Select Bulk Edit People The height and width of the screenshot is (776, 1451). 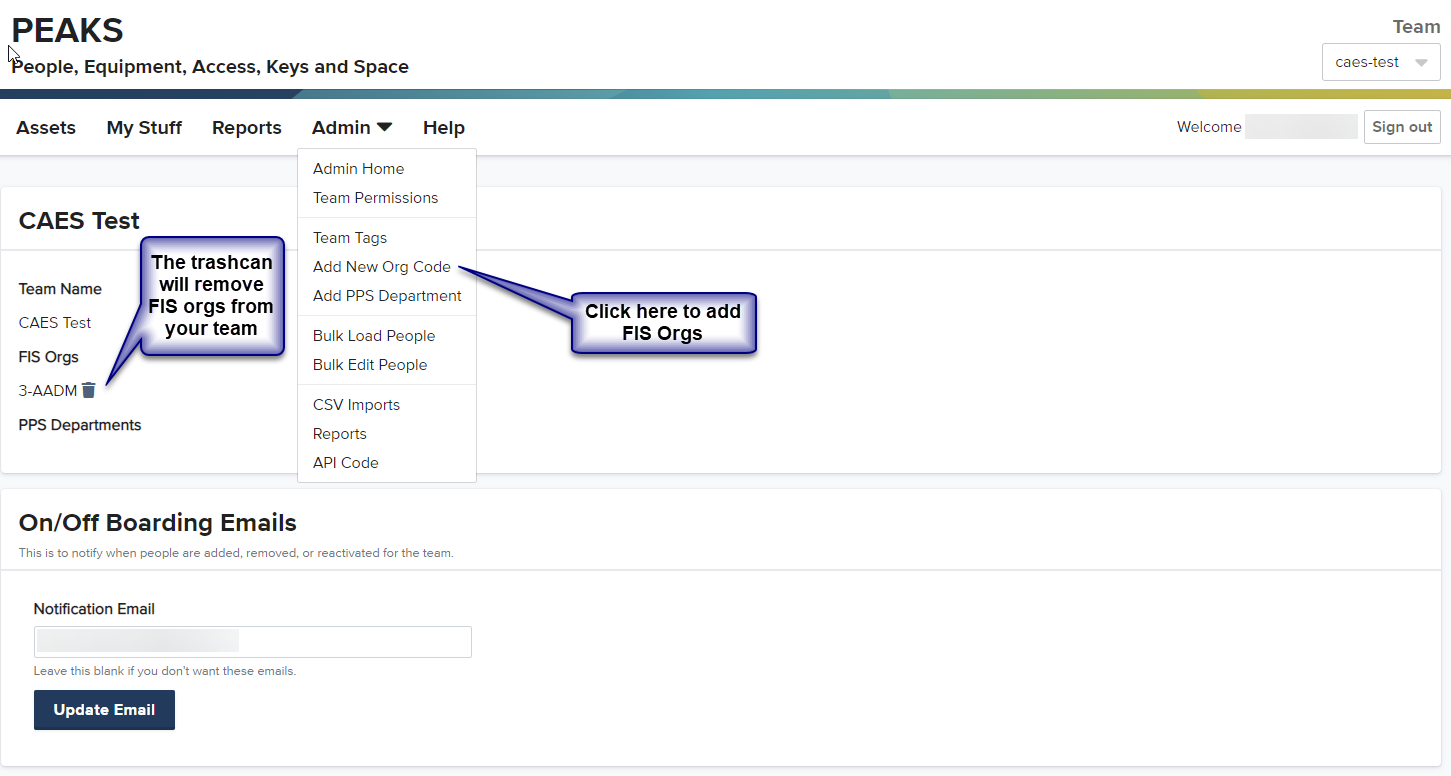[369, 365]
